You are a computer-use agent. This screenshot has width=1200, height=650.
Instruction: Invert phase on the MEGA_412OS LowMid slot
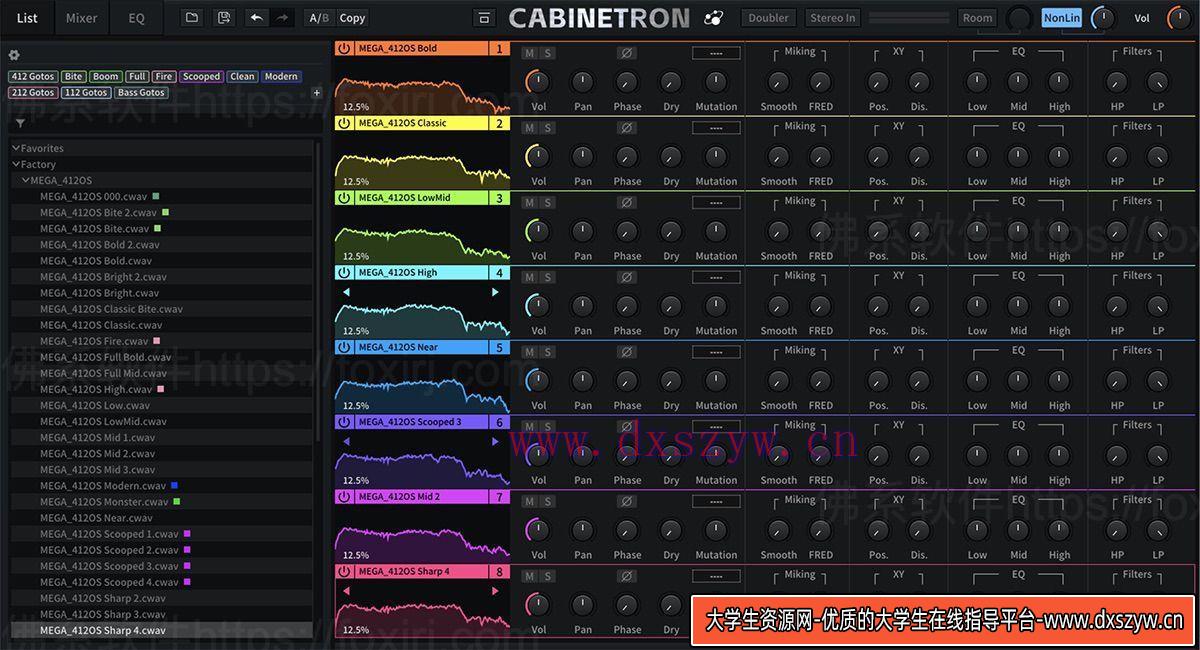pos(627,202)
